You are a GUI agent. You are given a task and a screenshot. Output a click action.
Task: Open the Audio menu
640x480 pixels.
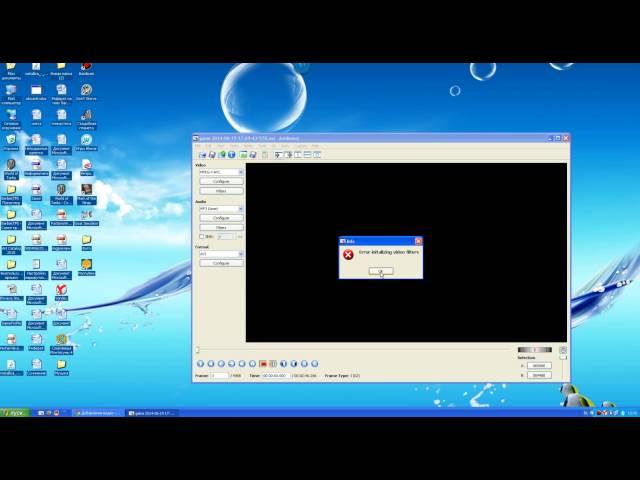248,146
